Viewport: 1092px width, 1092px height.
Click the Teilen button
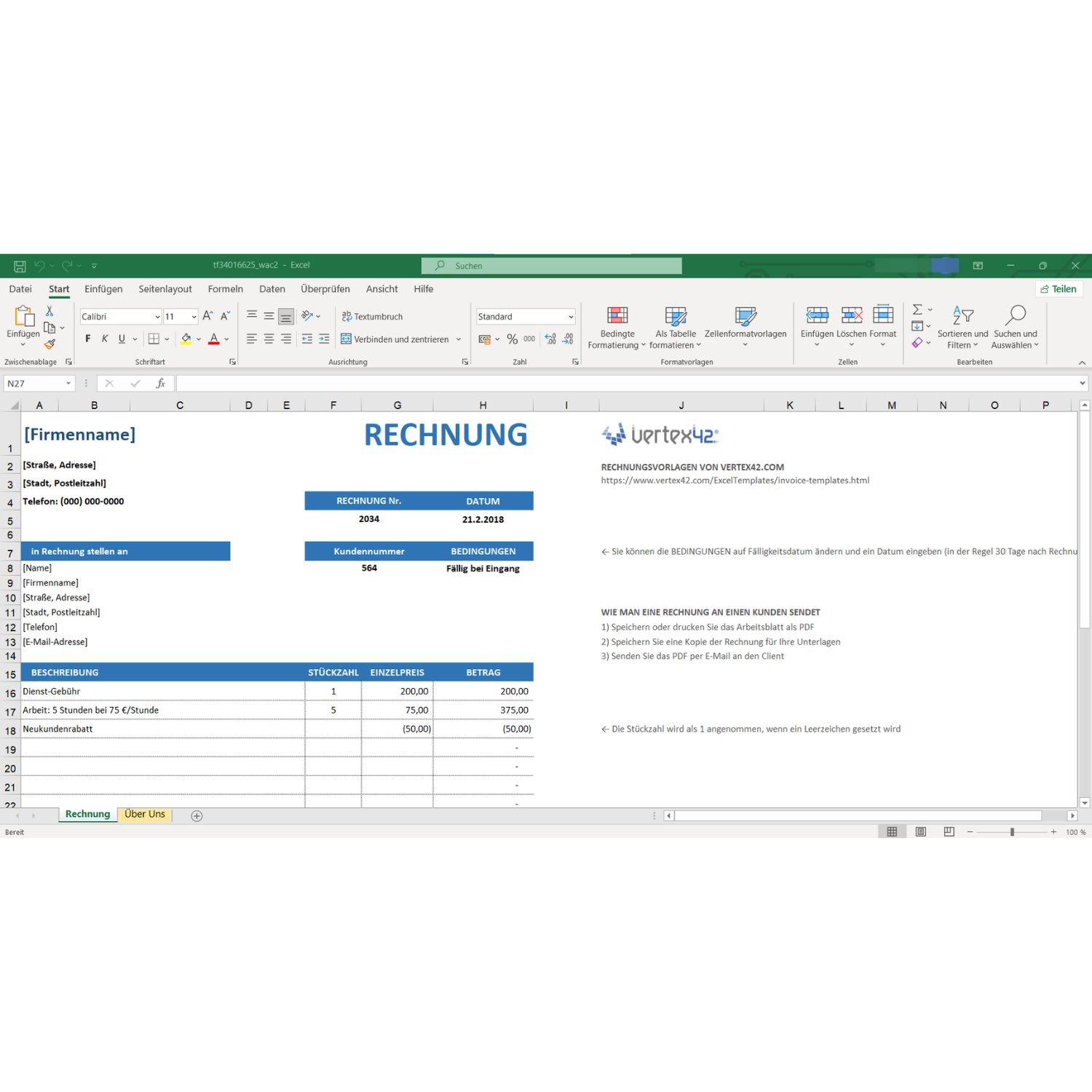[1059, 288]
